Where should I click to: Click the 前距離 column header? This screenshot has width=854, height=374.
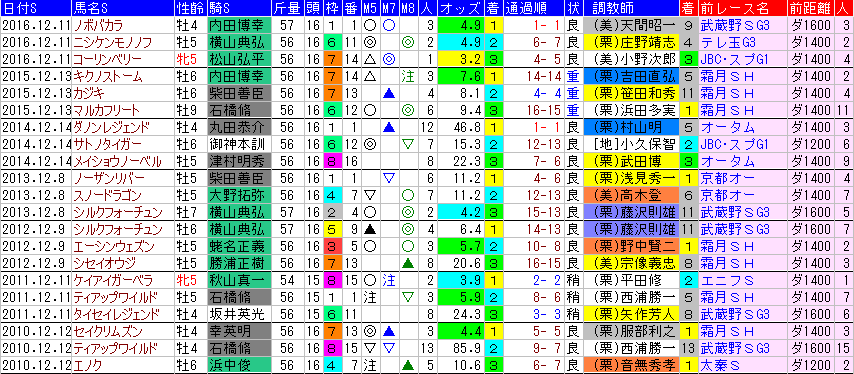click(810, 8)
